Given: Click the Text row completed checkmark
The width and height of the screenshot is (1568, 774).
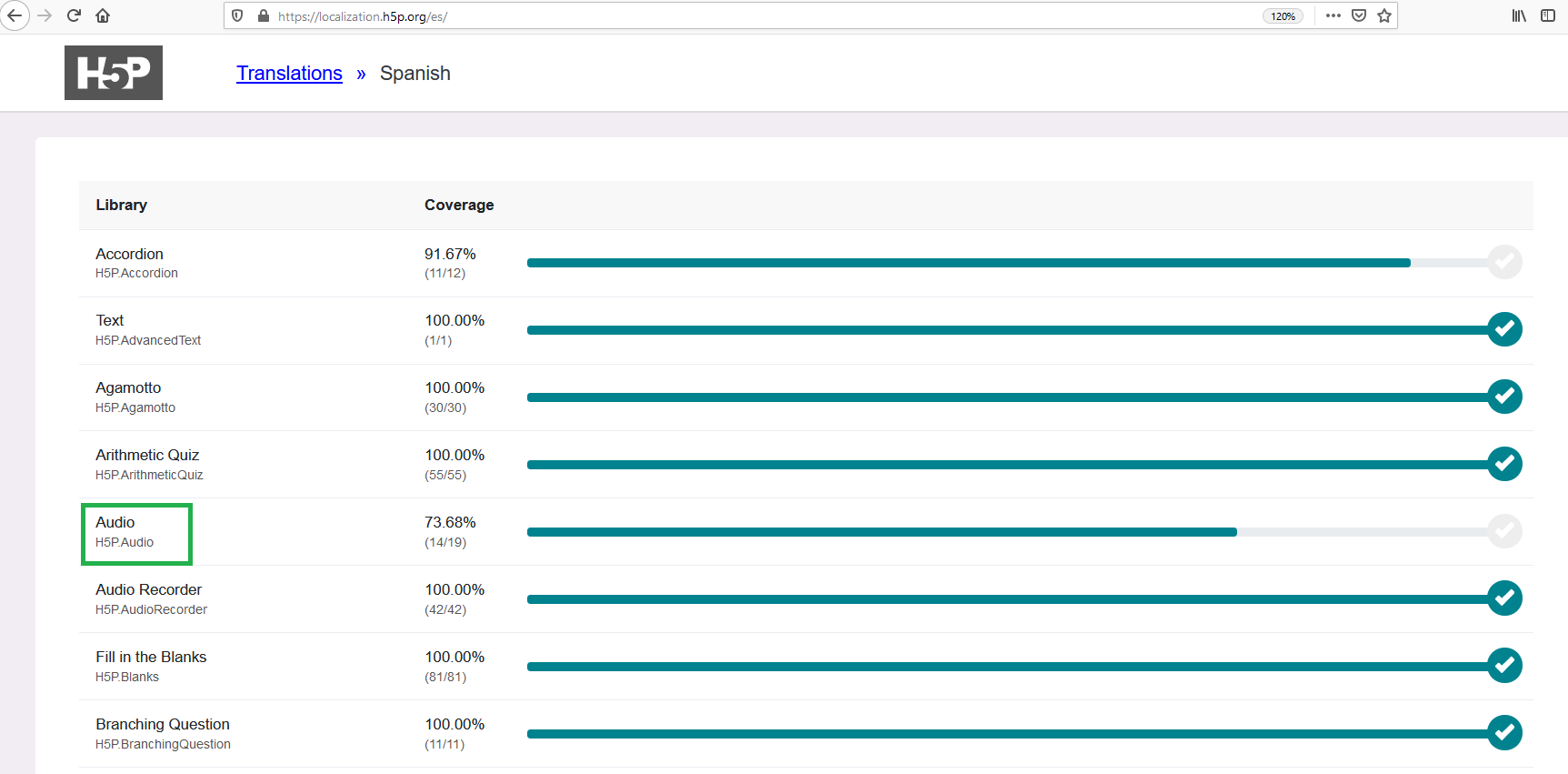Looking at the screenshot, I should click(x=1505, y=329).
